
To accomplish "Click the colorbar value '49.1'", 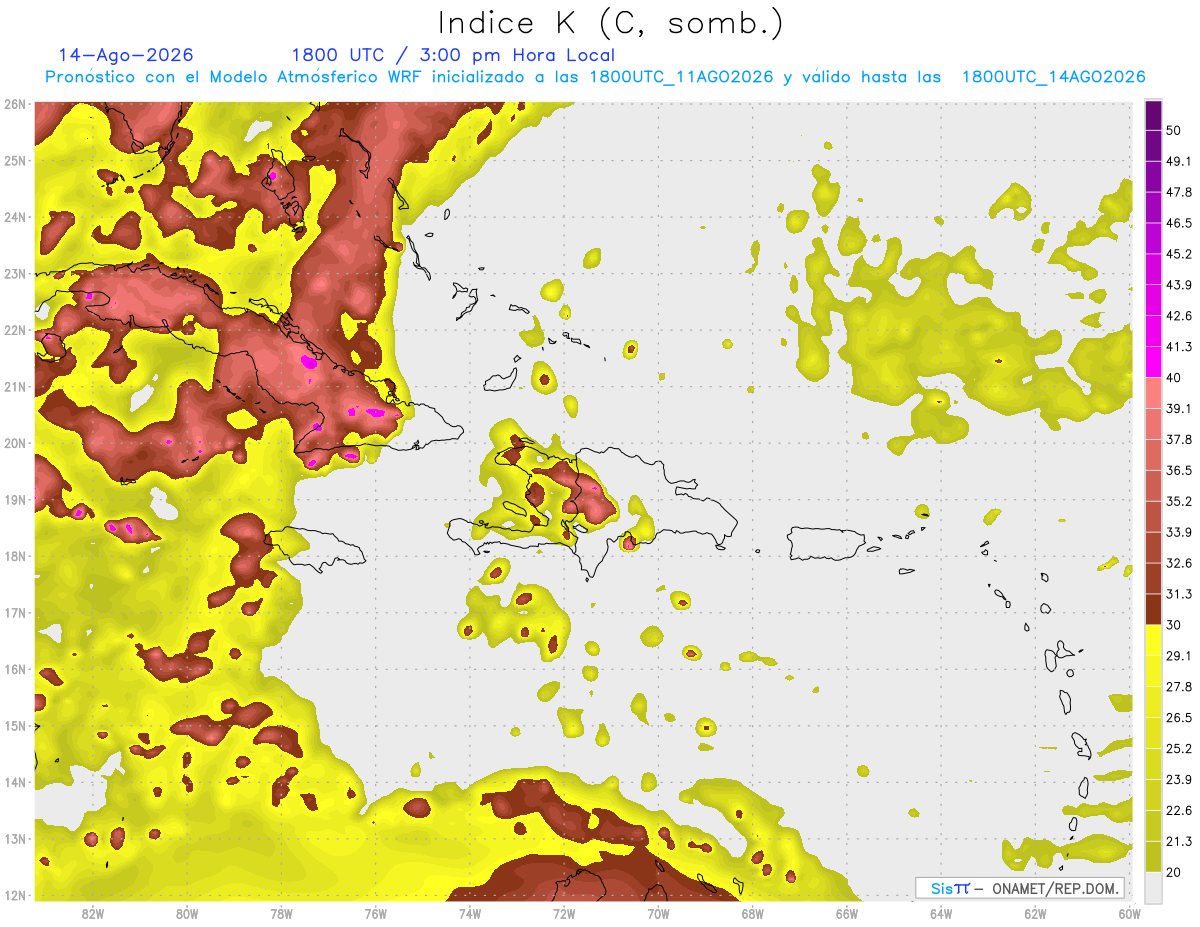I will [x=1178, y=161].
